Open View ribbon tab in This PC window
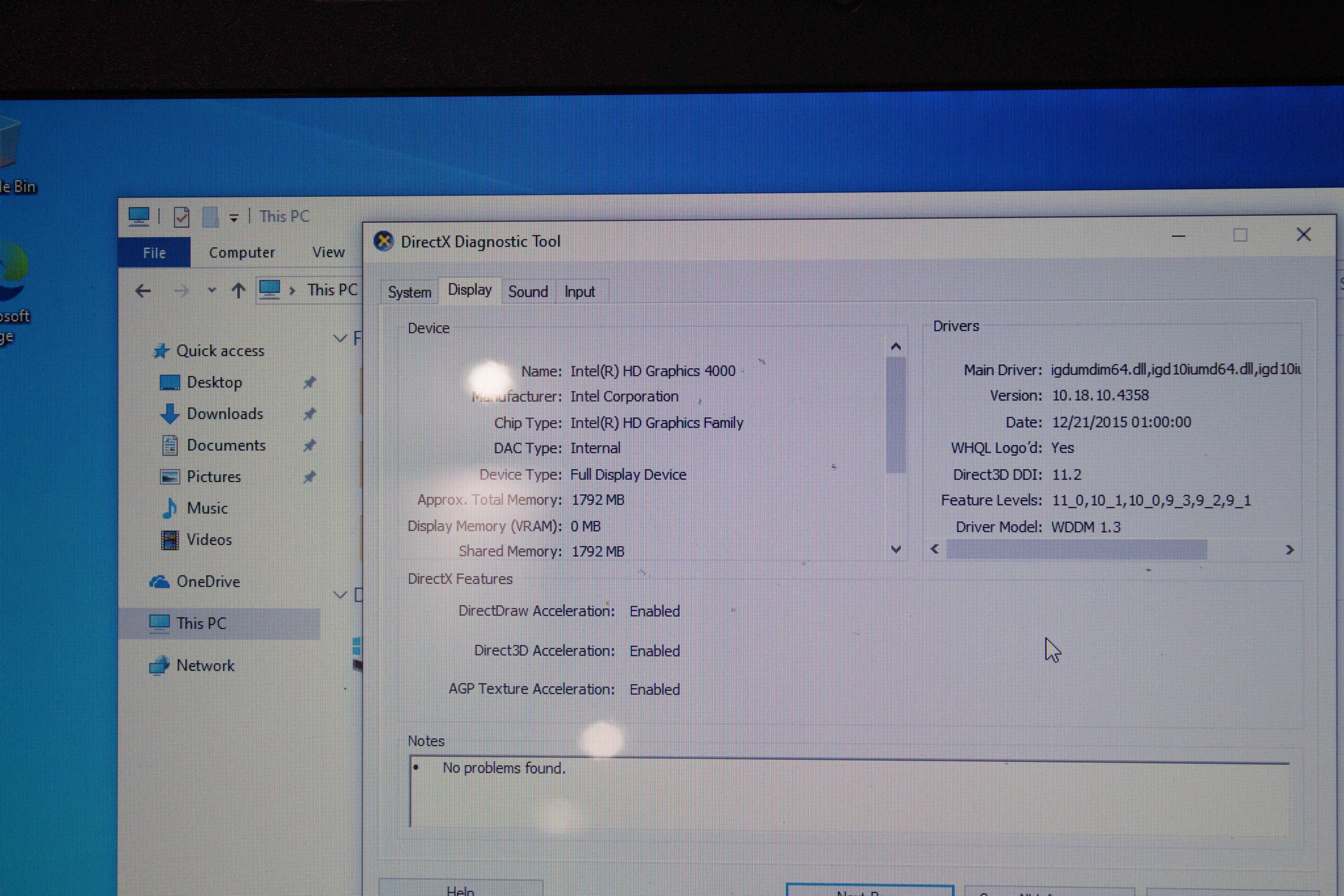Image resolution: width=1344 pixels, height=896 pixels. pos(328,252)
